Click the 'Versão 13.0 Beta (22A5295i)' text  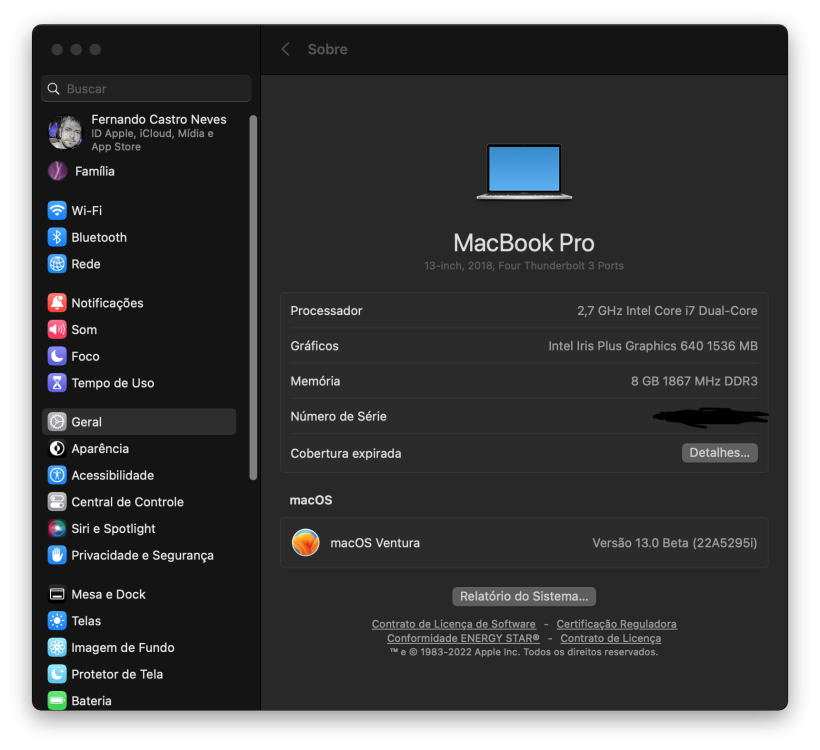[x=675, y=543]
